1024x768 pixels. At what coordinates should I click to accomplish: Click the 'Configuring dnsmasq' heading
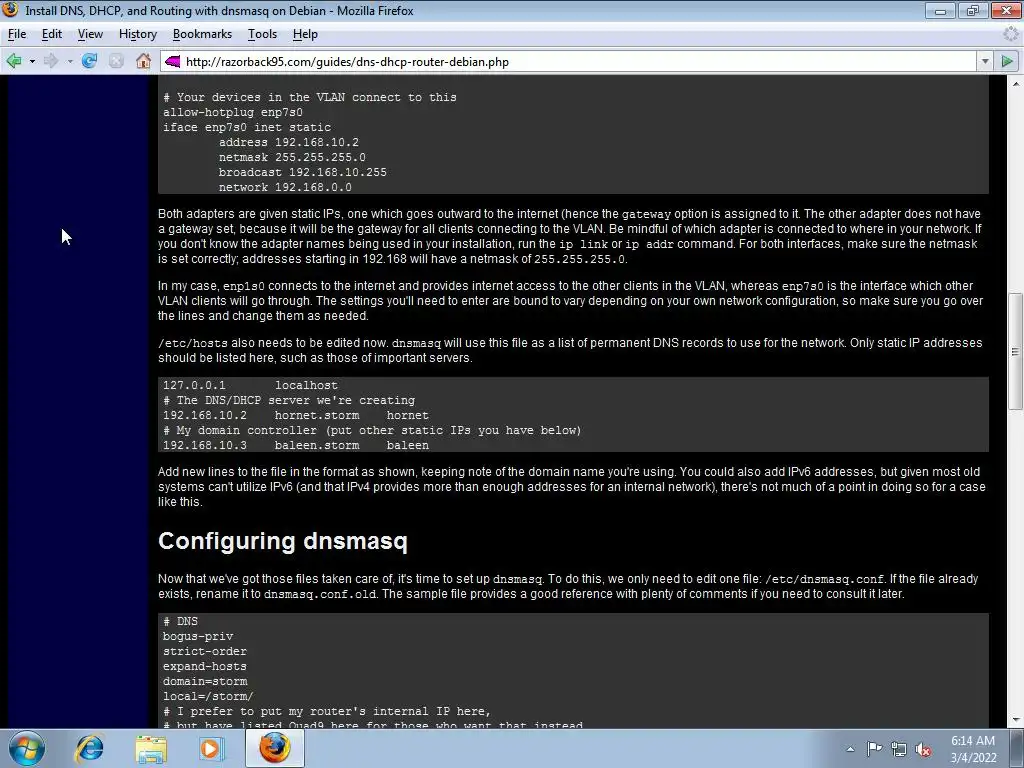click(283, 541)
